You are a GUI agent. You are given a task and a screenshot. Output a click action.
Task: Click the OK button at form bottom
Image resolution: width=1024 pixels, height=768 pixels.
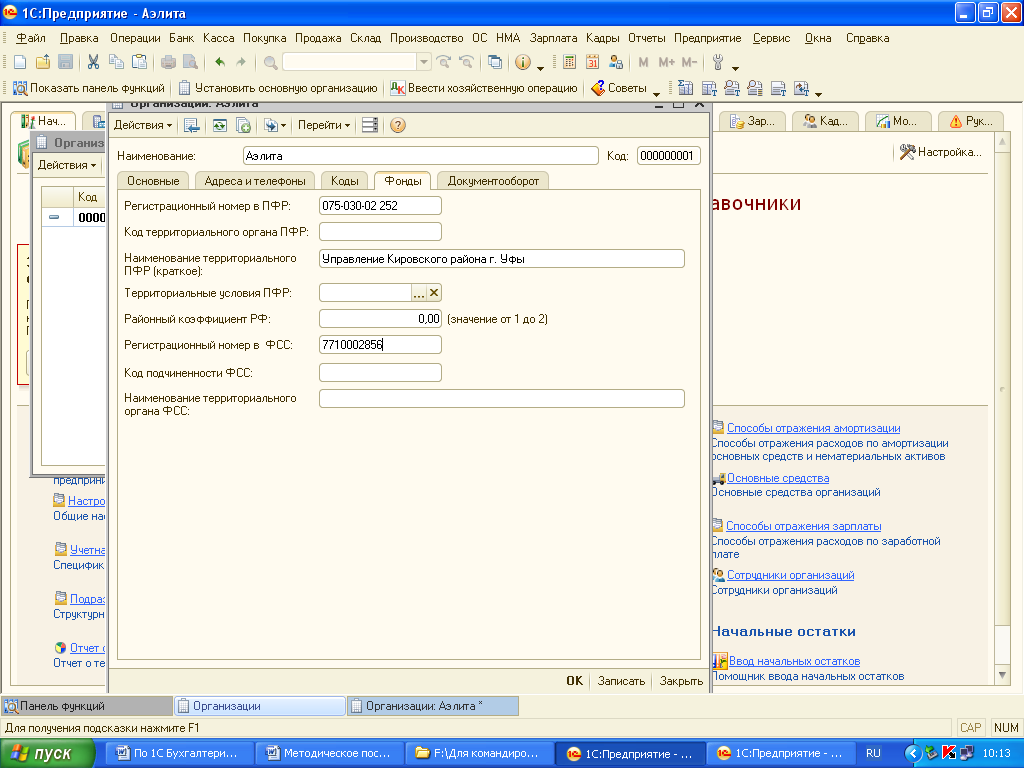pos(574,681)
